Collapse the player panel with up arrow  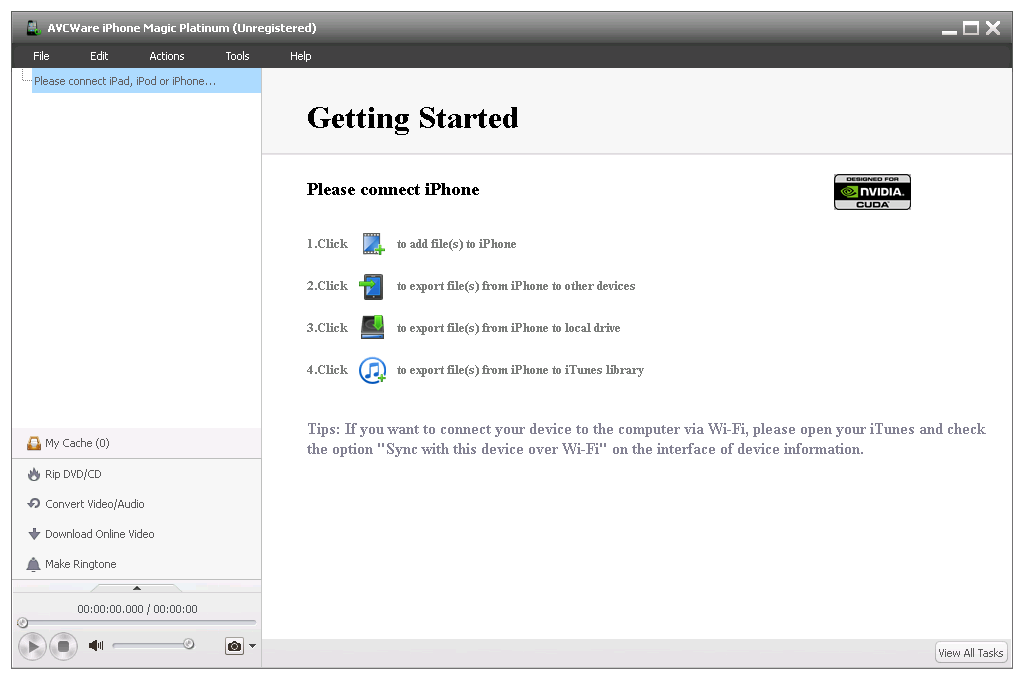pos(137,588)
